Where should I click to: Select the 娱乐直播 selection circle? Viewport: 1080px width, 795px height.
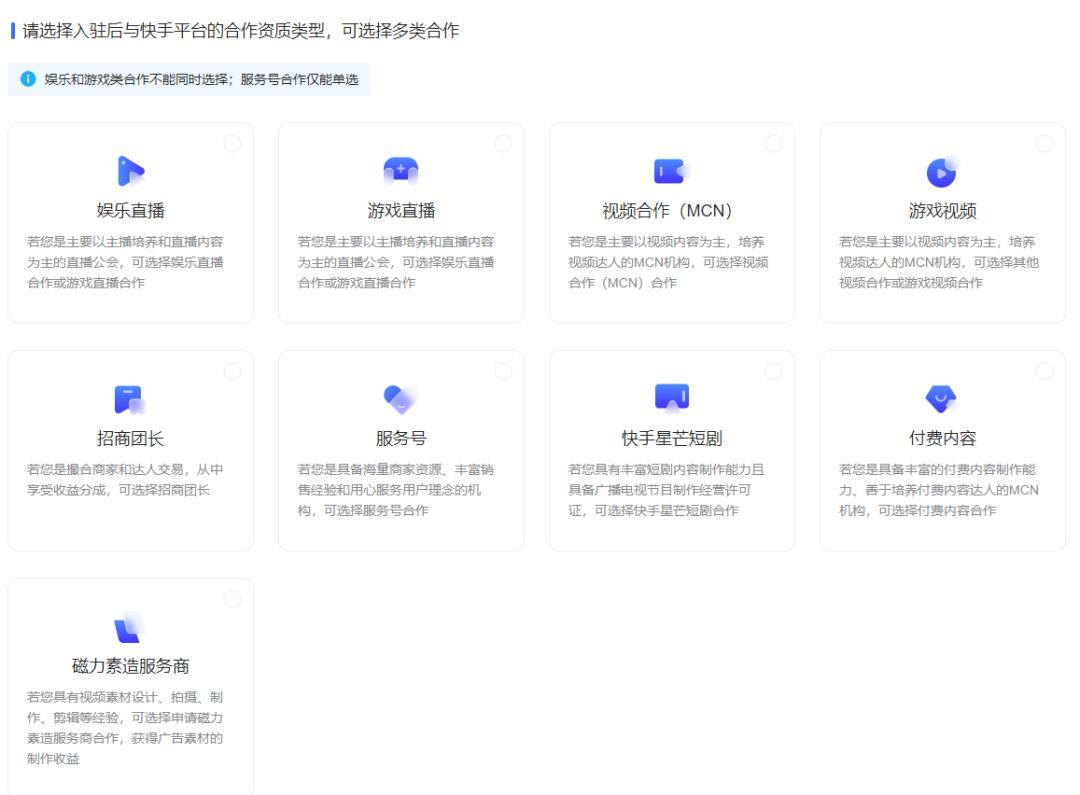tap(233, 143)
